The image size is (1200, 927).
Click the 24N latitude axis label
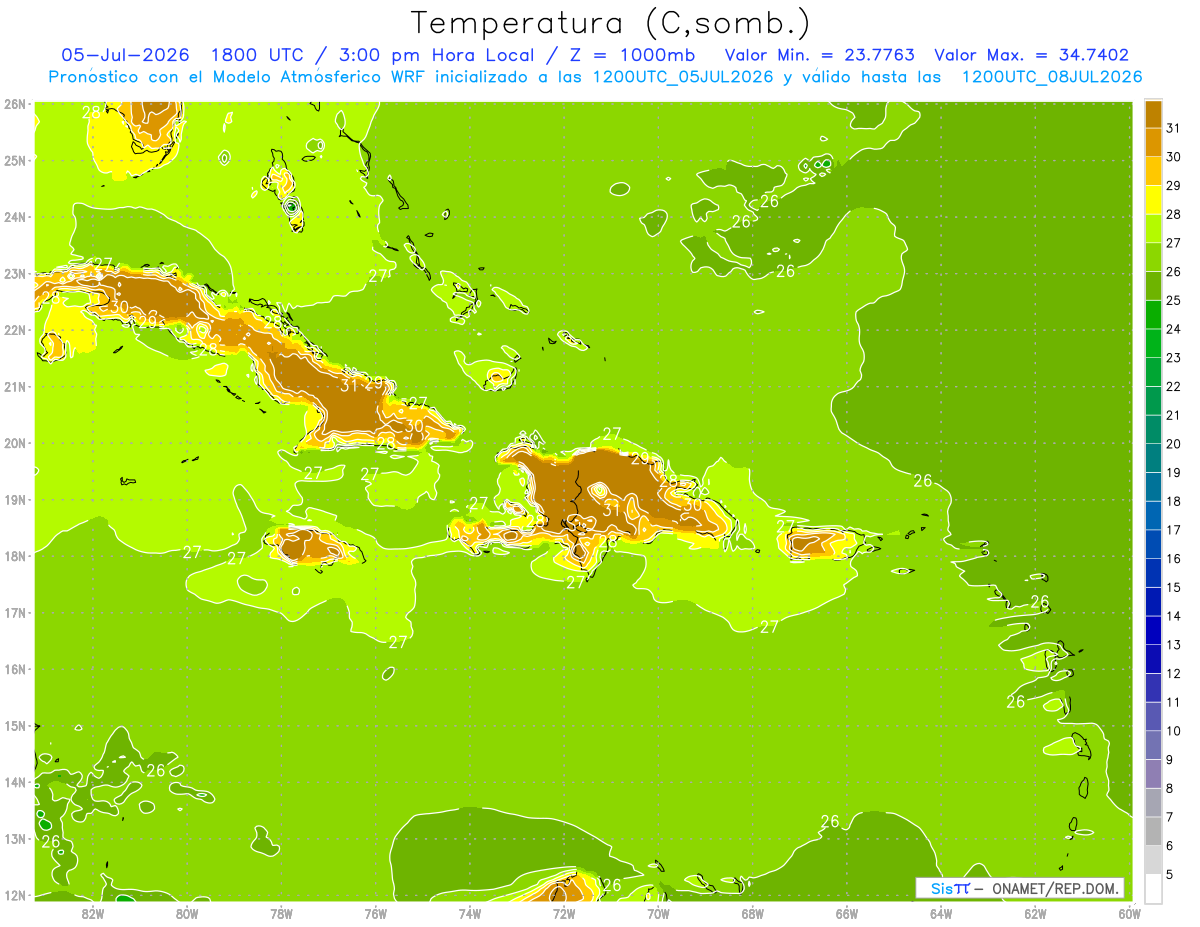(15, 217)
